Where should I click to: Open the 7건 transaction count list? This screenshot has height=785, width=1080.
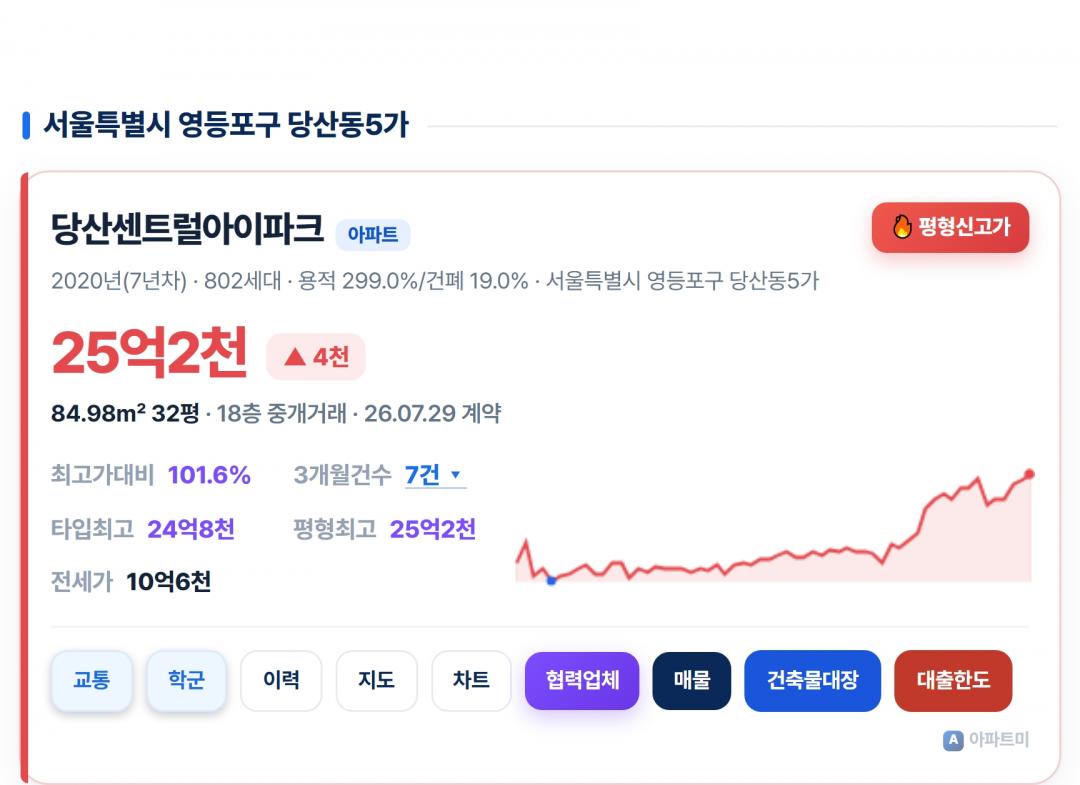(422, 474)
